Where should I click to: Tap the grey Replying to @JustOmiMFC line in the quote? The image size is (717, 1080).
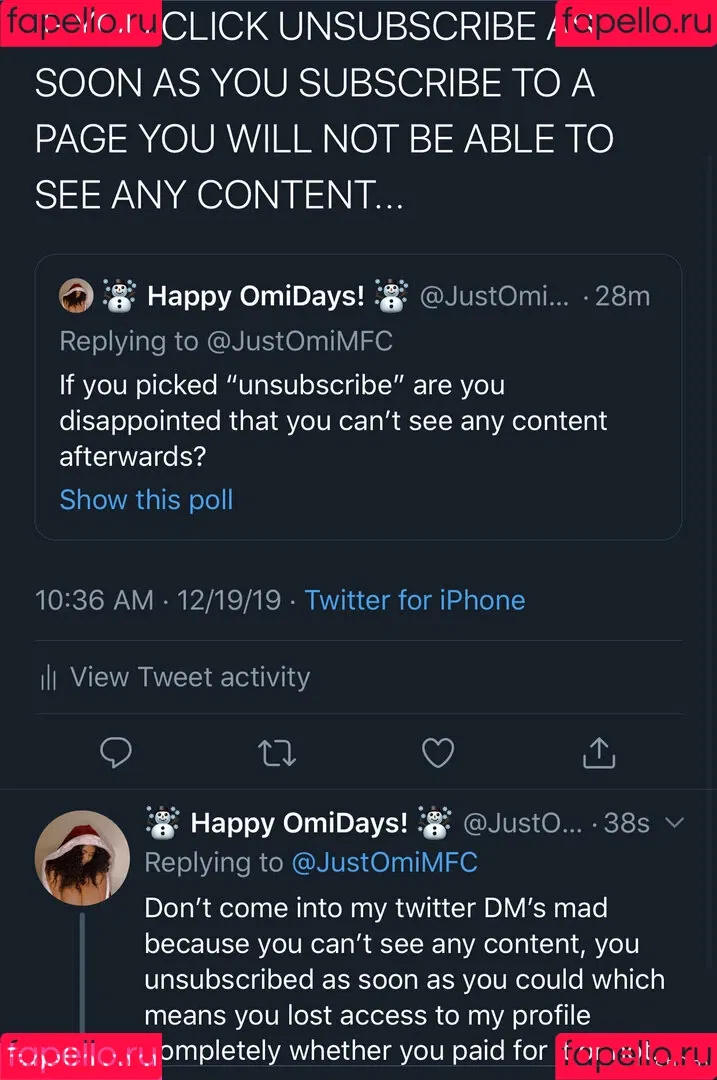pos(226,341)
